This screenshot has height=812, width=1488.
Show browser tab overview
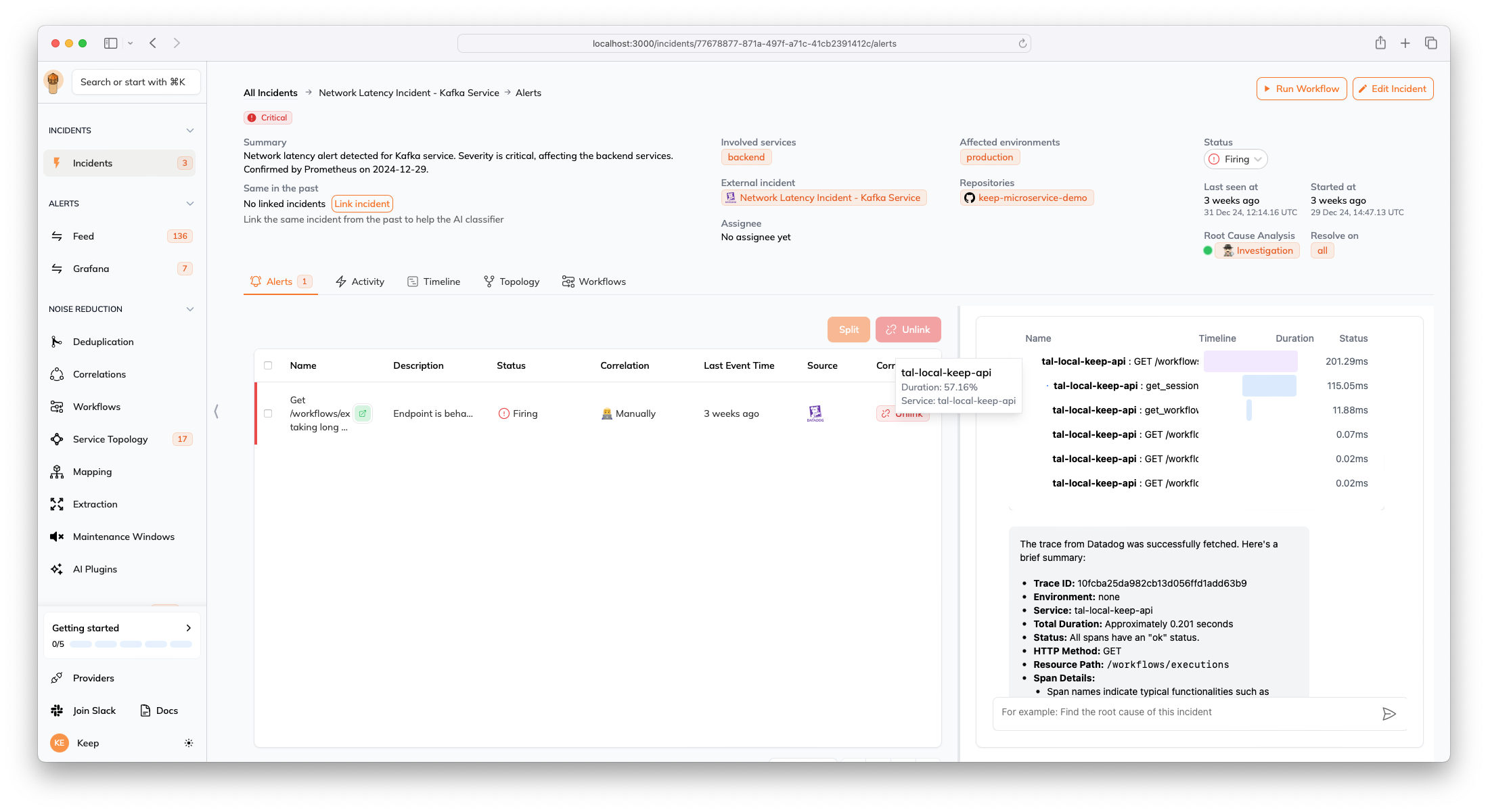pyautogui.click(x=1431, y=43)
